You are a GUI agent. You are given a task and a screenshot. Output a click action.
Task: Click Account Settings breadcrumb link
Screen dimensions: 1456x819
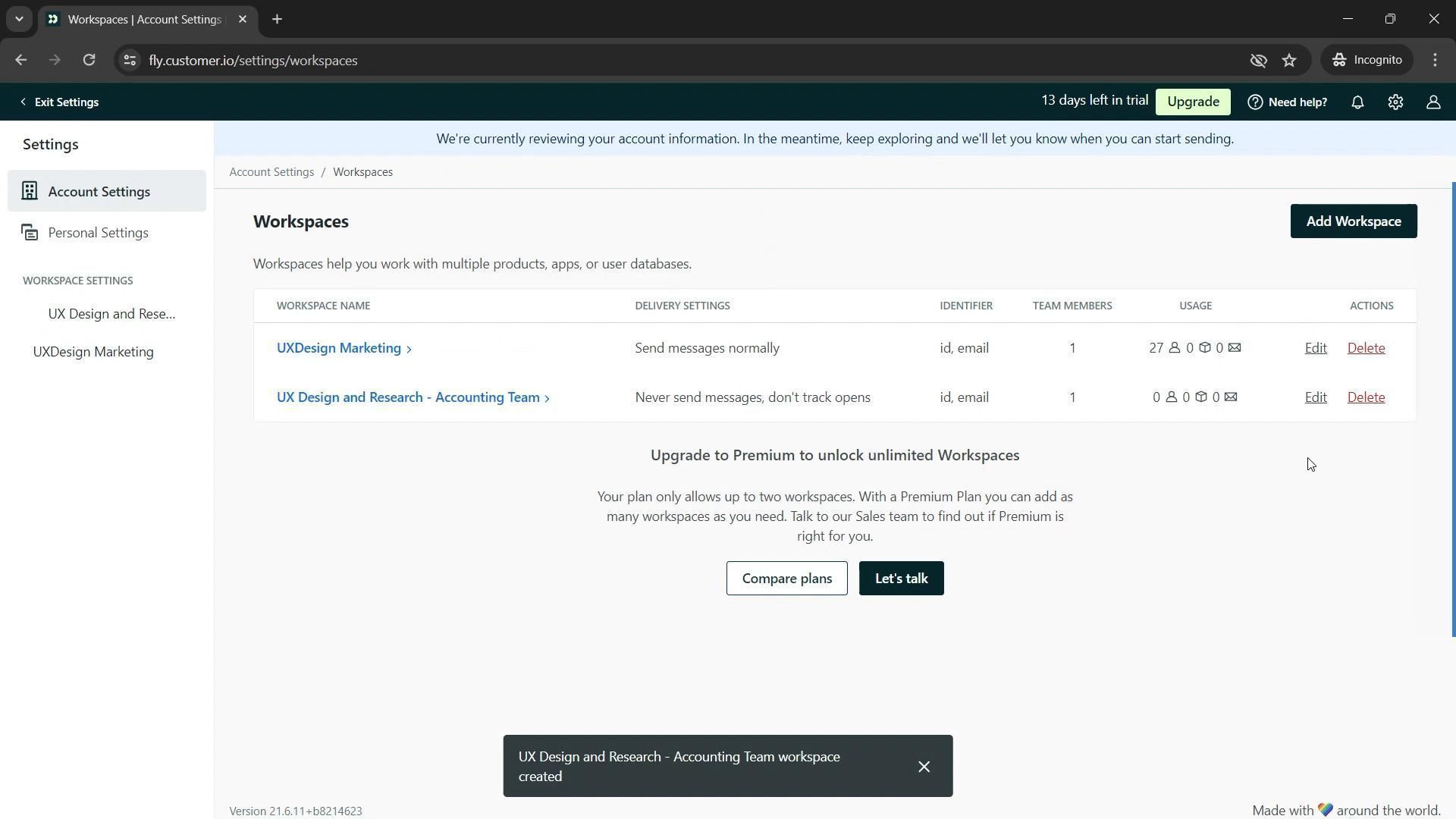271,172
